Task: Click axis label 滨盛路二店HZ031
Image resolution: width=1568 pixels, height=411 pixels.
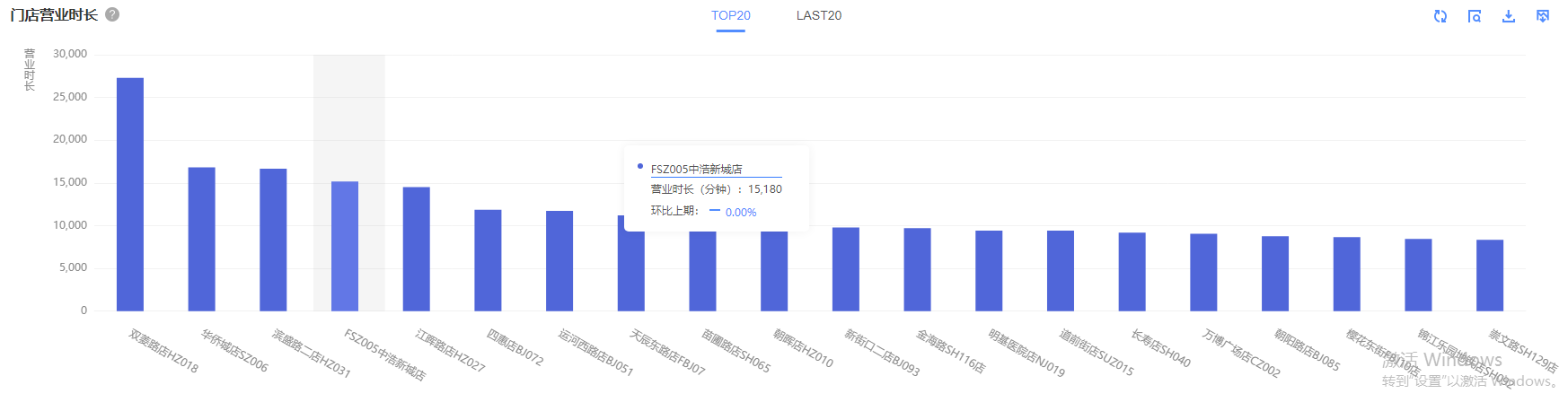Action: pos(311,354)
